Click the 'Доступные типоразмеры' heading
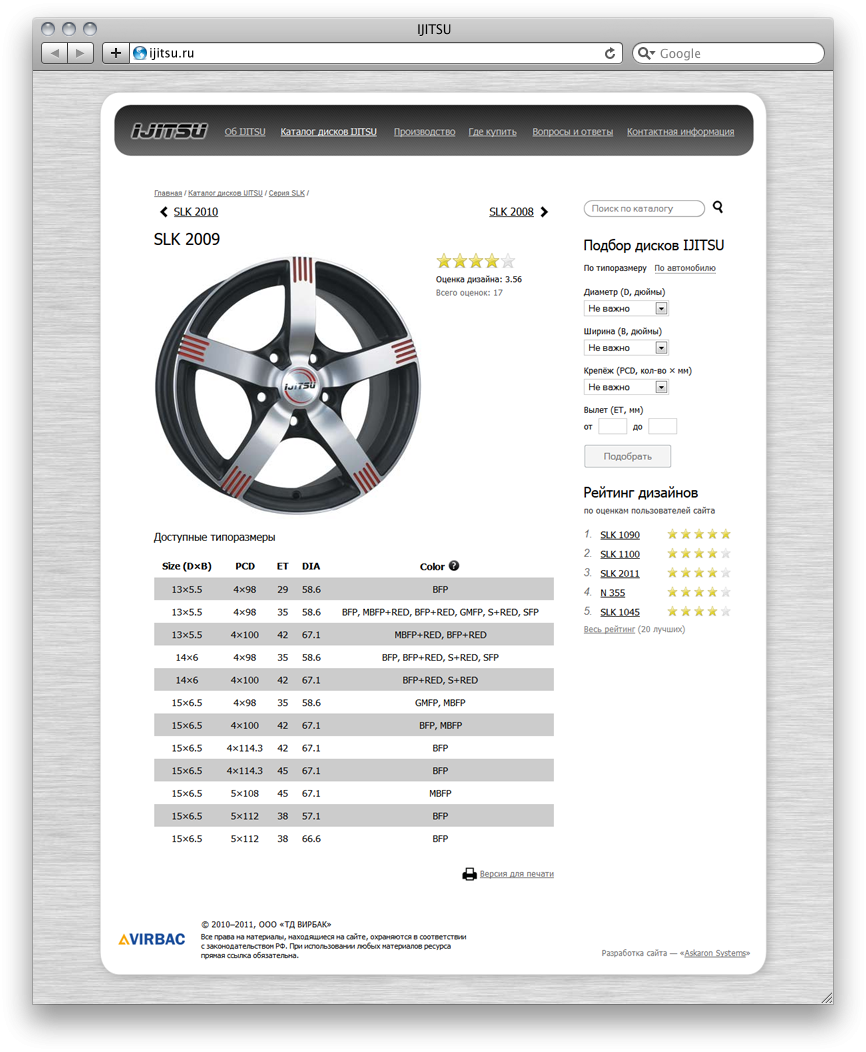866x1052 pixels. pos(215,537)
